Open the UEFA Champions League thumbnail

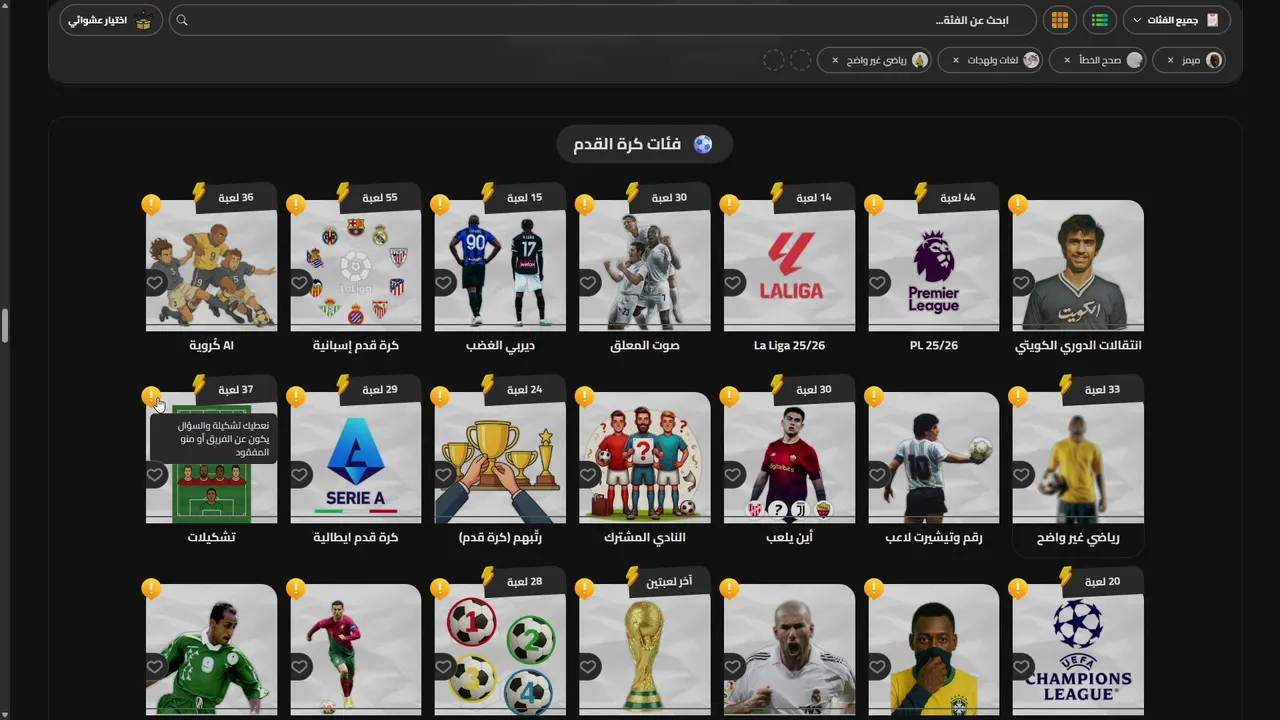click(1078, 648)
